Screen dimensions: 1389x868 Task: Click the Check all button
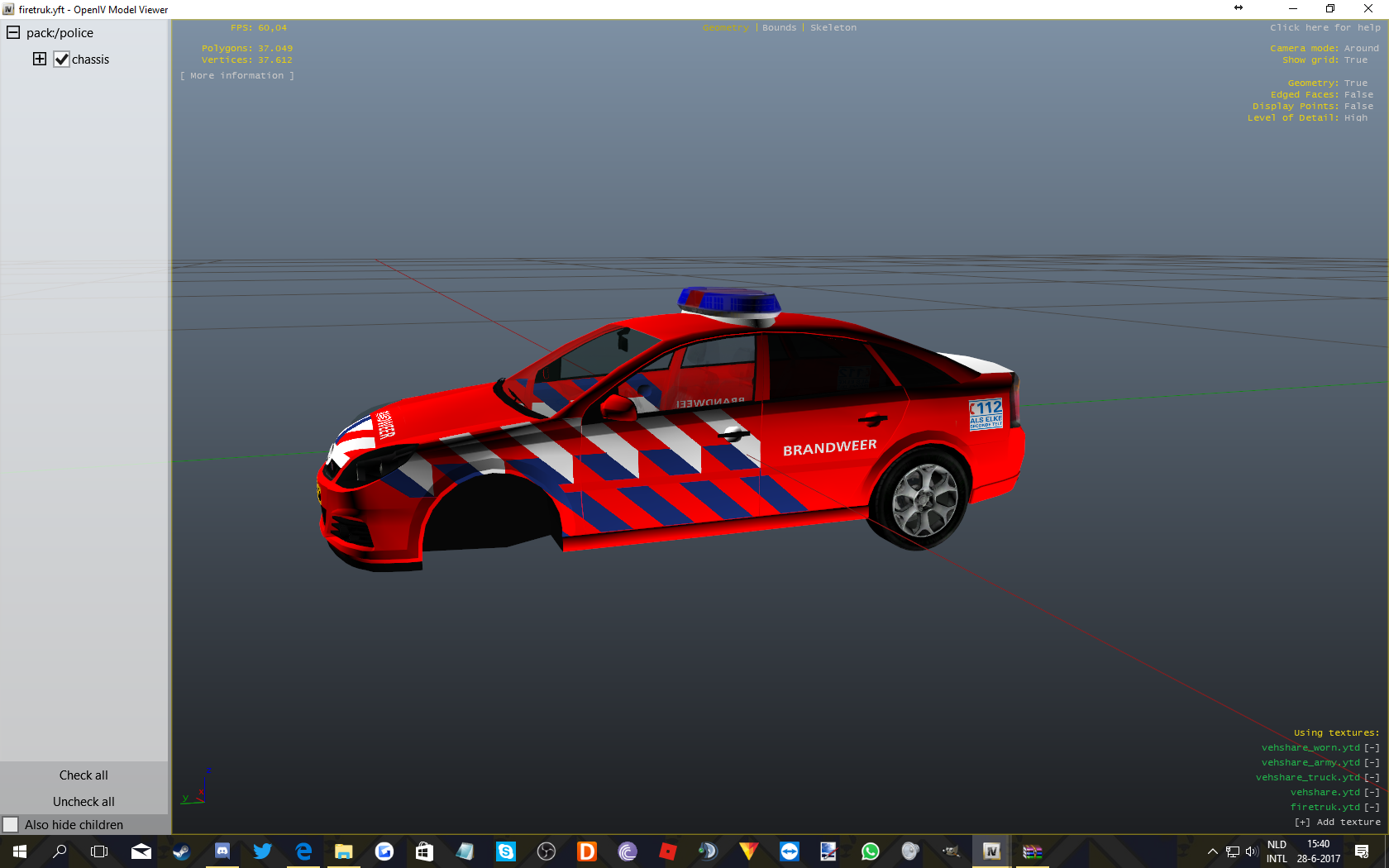click(x=84, y=775)
